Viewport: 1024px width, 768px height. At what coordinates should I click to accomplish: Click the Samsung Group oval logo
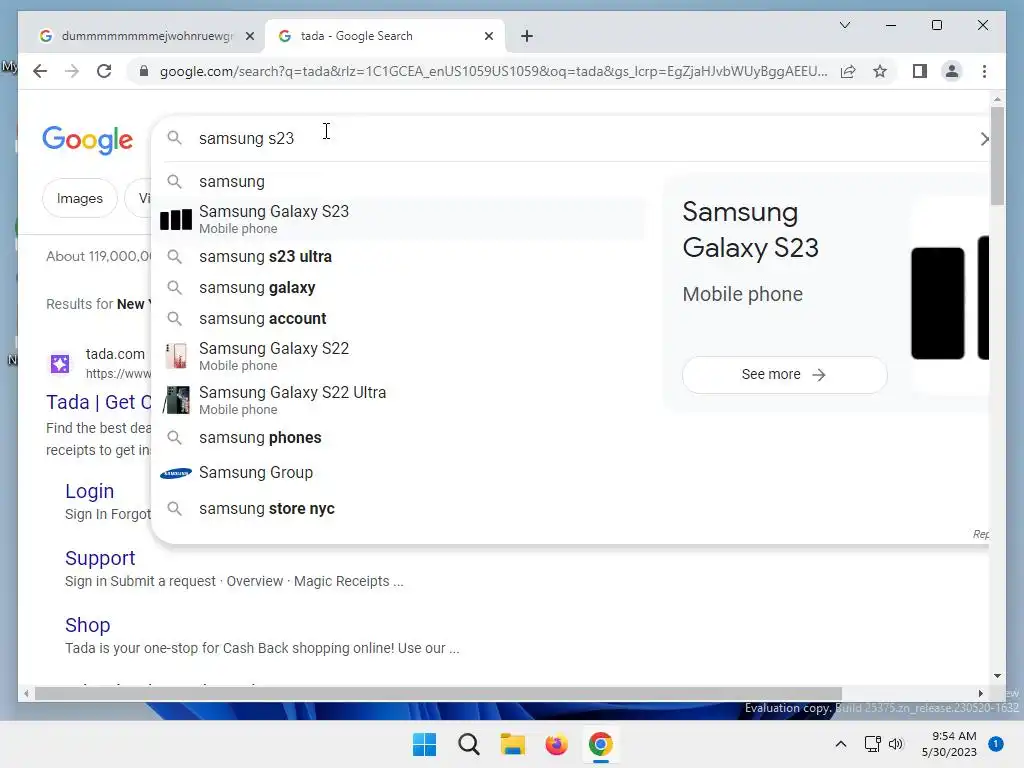coord(176,473)
